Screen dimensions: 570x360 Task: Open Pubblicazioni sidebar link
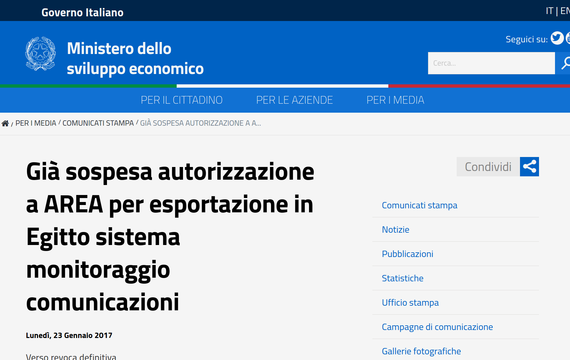[408, 254]
